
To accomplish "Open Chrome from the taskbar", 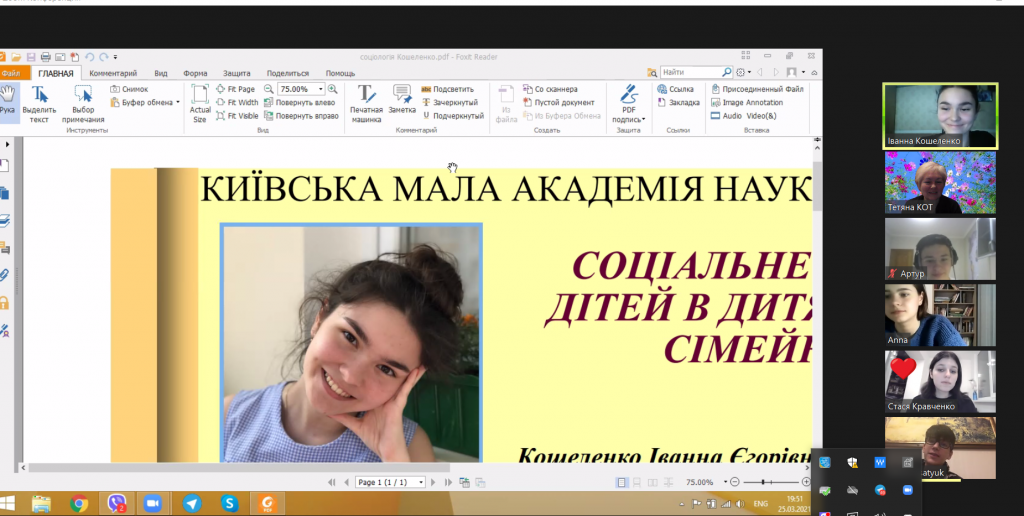I will tap(79, 504).
